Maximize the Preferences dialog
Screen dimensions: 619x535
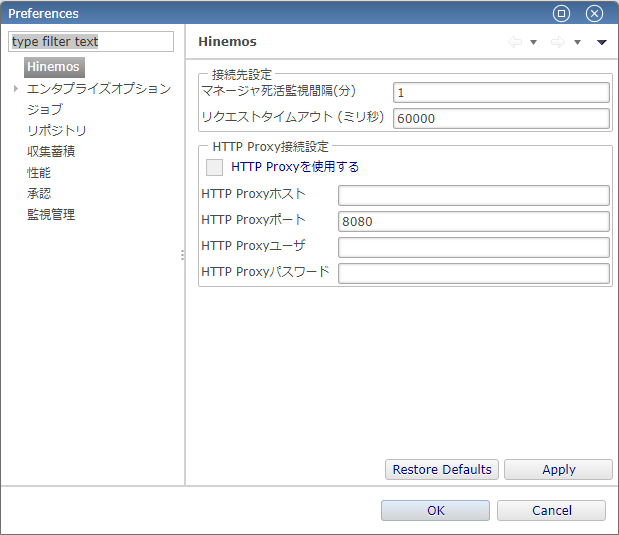click(561, 13)
